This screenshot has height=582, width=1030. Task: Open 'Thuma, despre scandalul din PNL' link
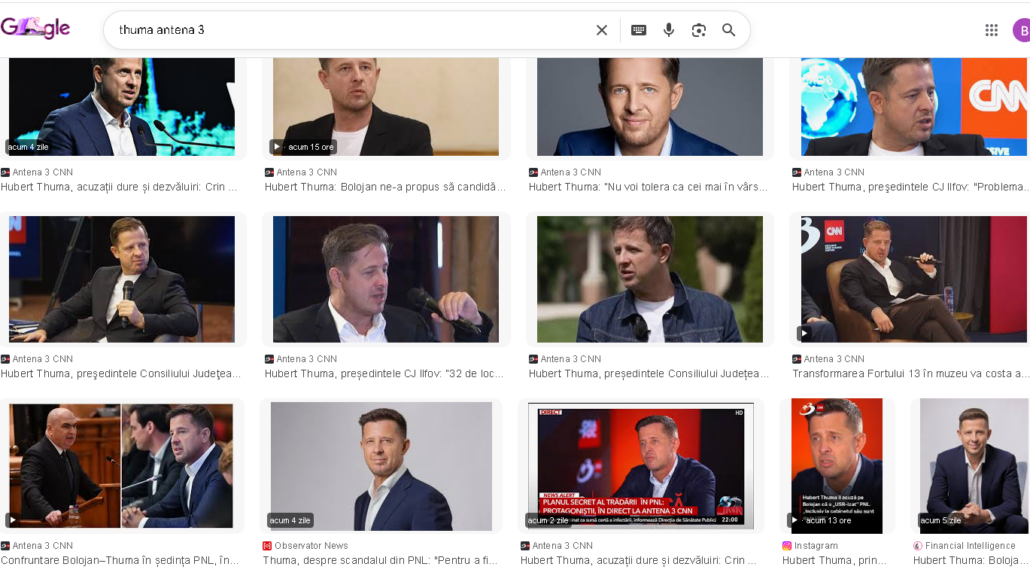coord(380,560)
